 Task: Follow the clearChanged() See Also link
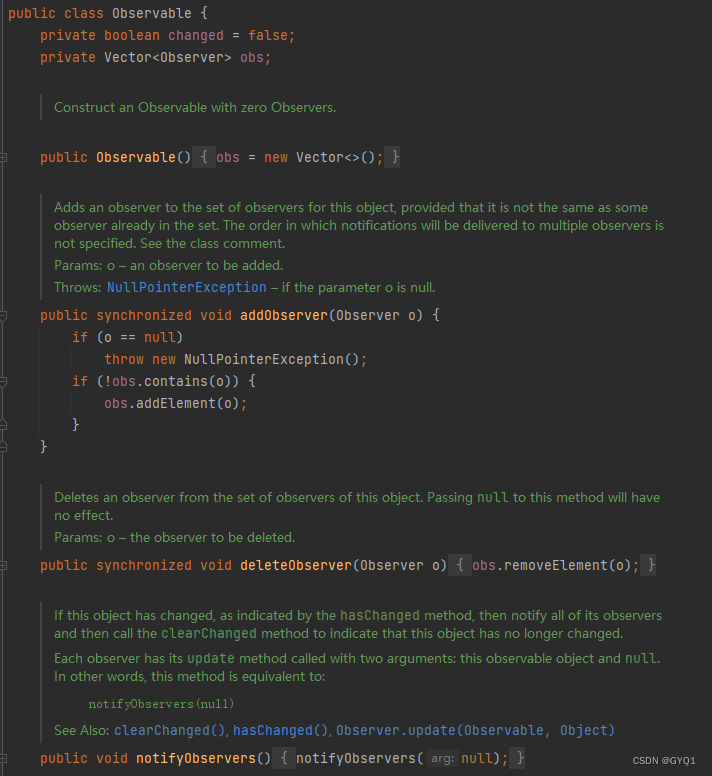coord(170,730)
